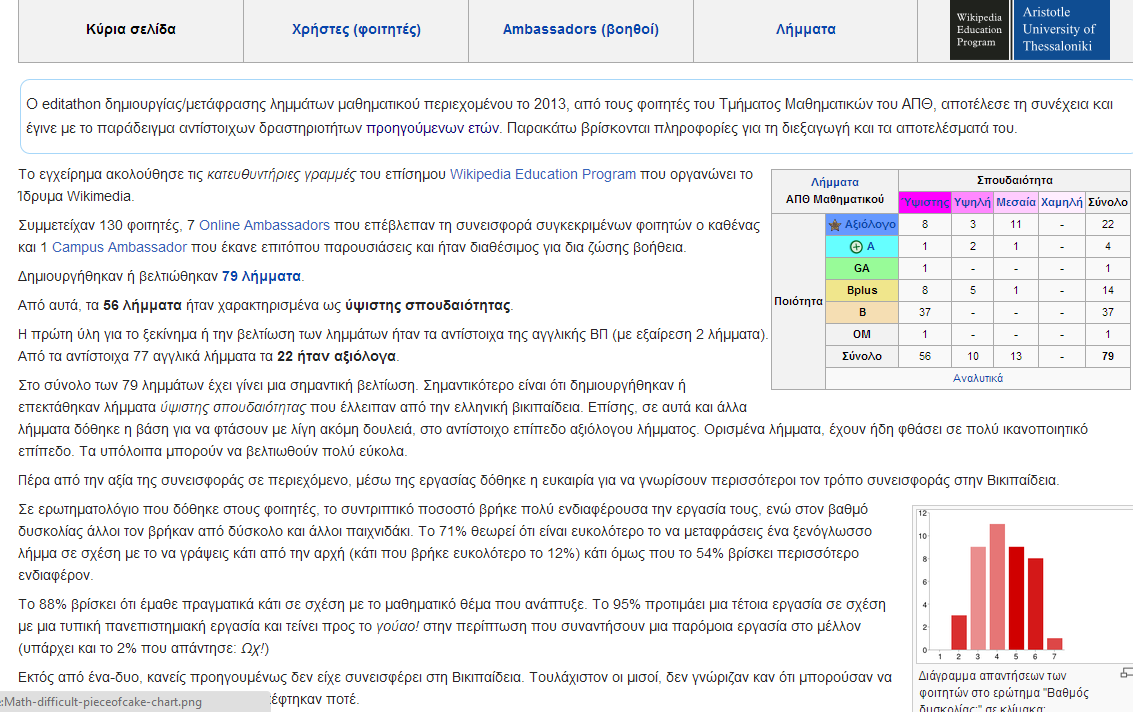Click the cell showing 56 in Σύνολο row
The height and width of the screenshot is (712, 1133).
click(925, 356)
